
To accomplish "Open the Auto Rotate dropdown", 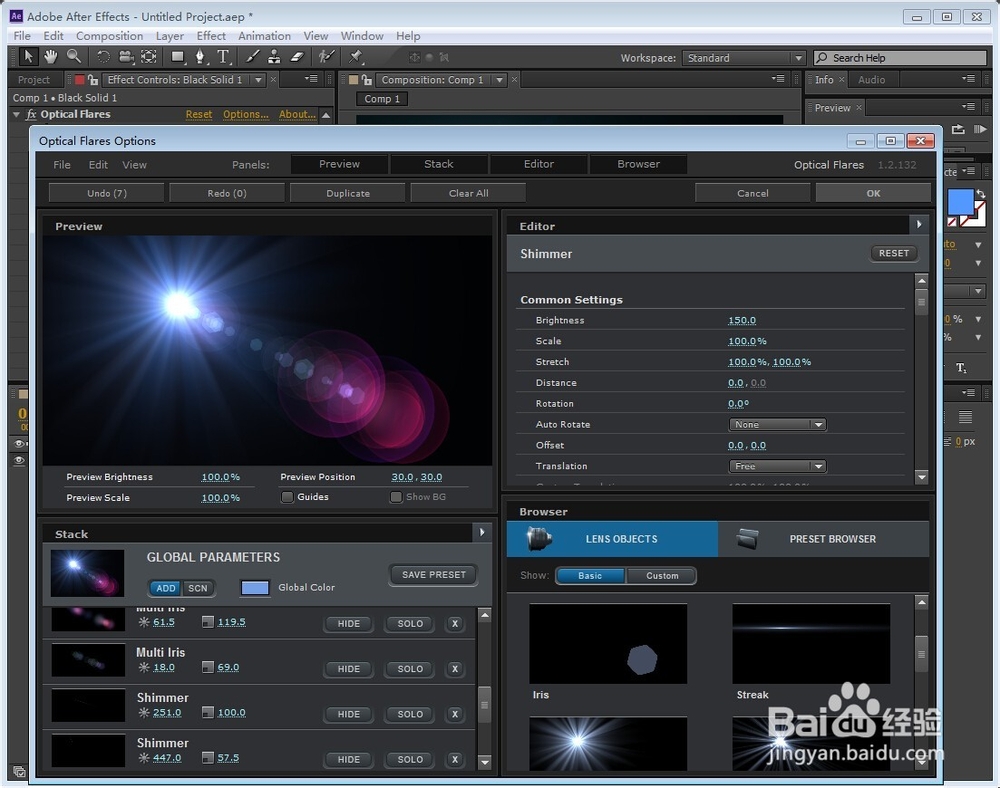I will coord(777,425).
